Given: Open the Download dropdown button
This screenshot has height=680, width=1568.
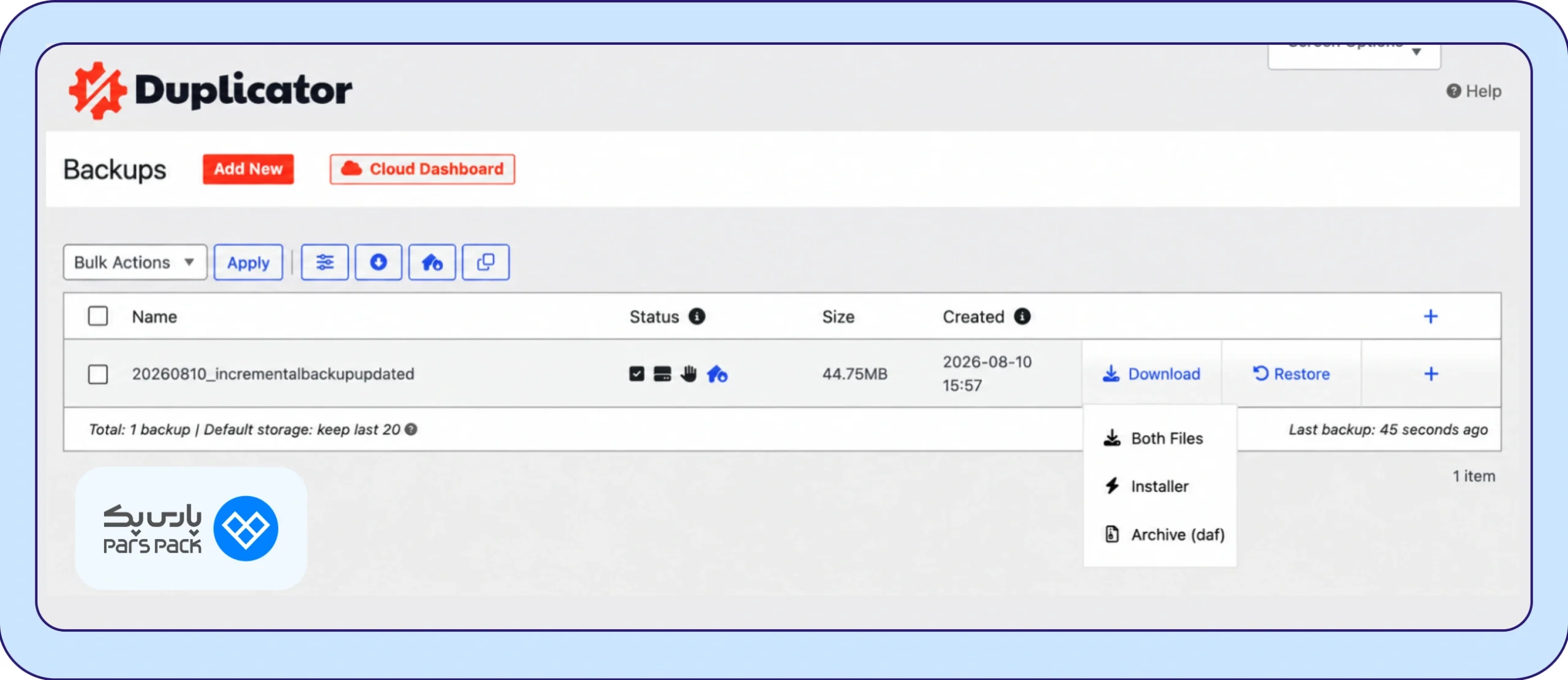Looking at the screenshot, I should [x=1151, y=374].
